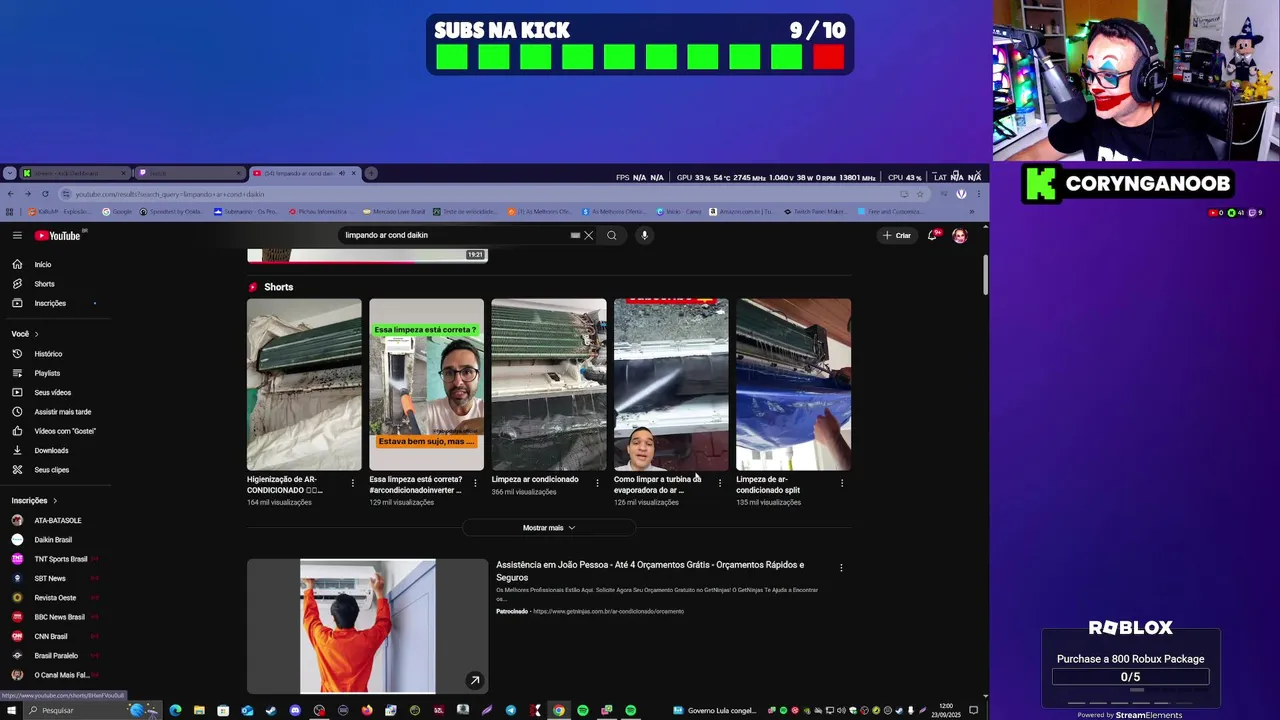Open a new browser tab
The height and width of the screenshot is (720, 1280).
click(371, 173)
